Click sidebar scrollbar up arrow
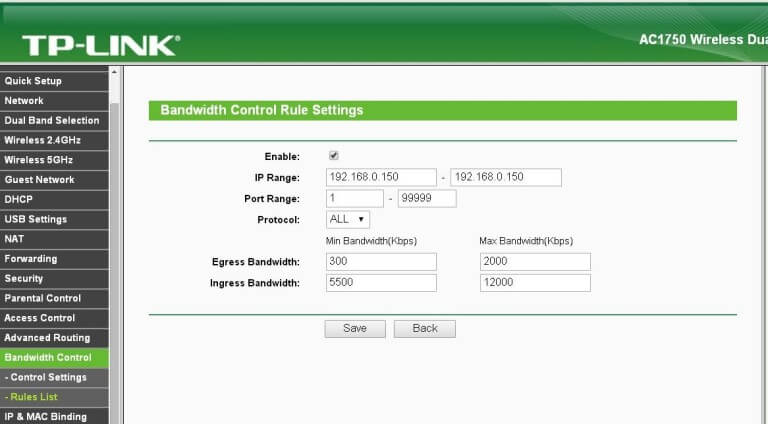 (x=115, y=71)
